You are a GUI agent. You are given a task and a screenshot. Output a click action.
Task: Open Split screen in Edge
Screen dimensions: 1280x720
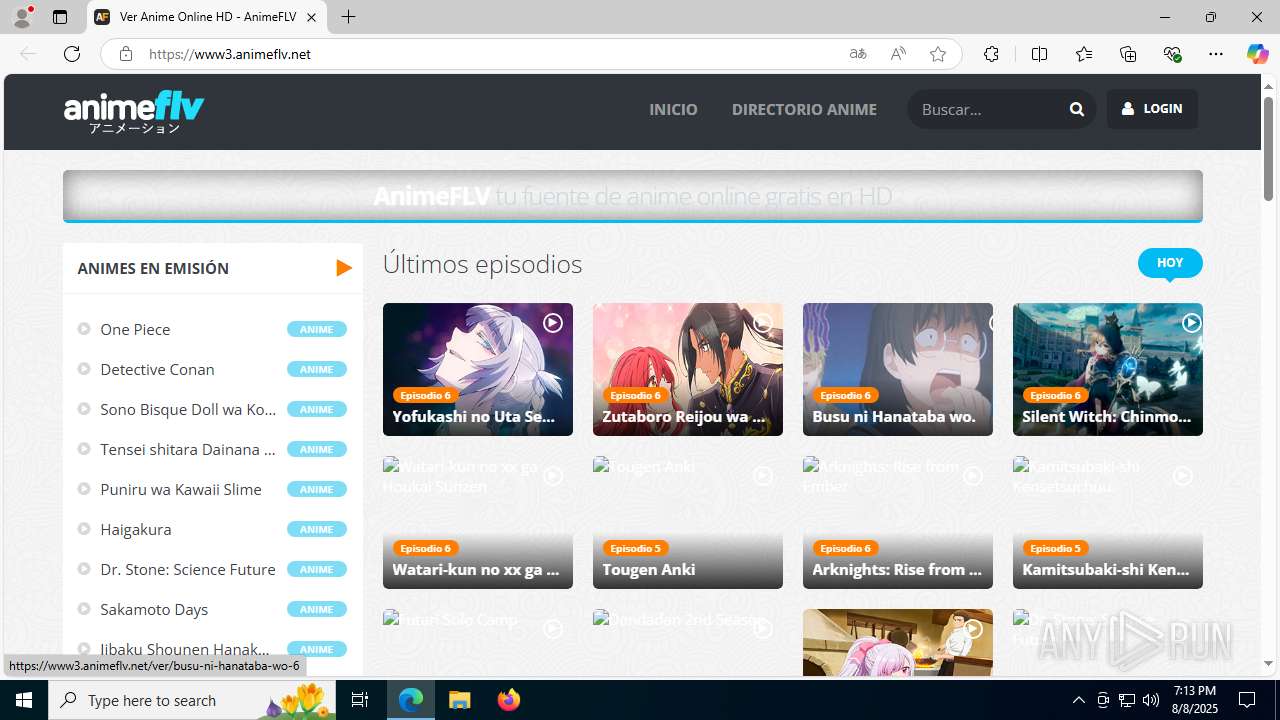pos(1039,54)
